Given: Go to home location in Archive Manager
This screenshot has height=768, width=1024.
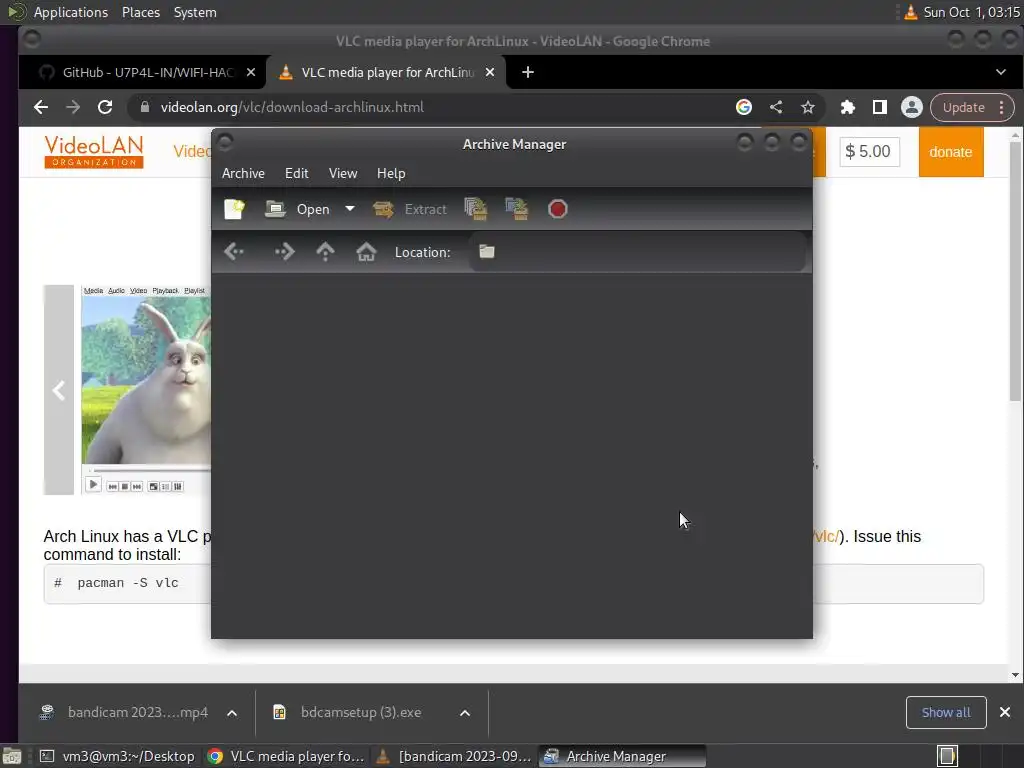Looking at the screenshot, I should tap(366, 251).
